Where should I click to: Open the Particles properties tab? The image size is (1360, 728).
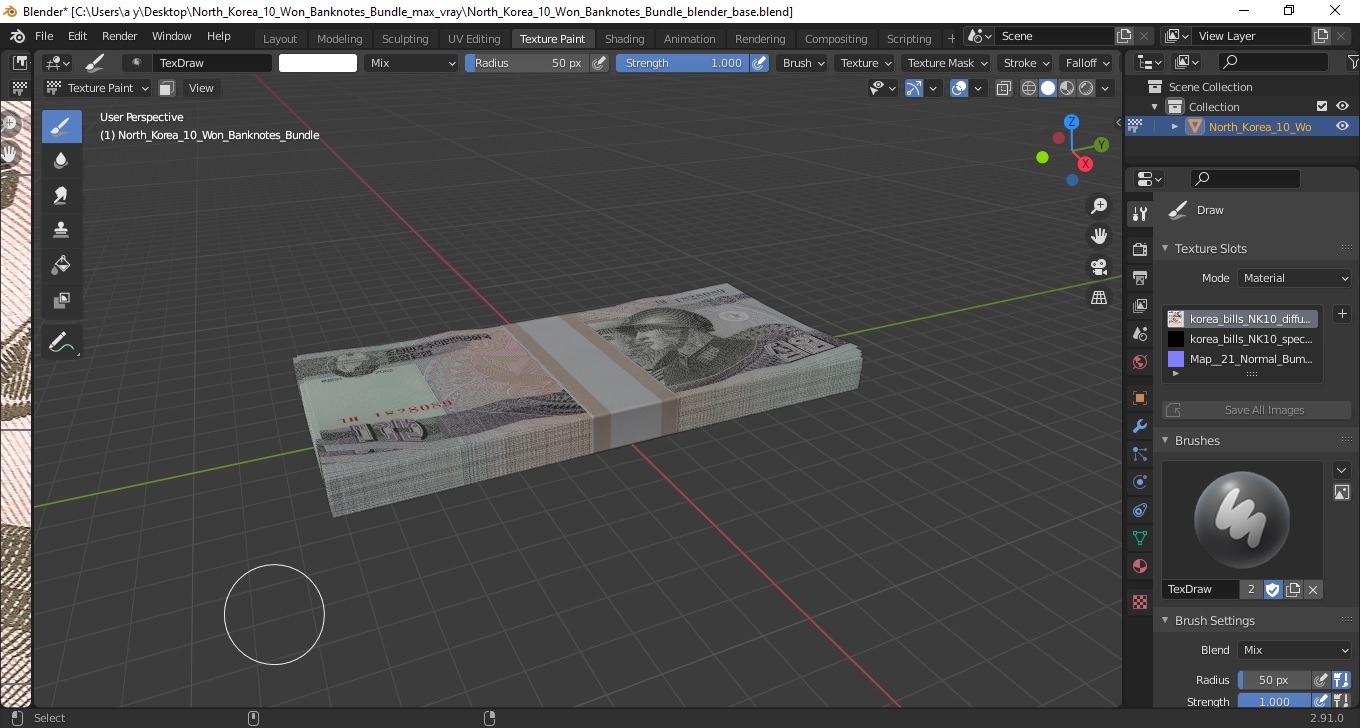[1139, 454]
